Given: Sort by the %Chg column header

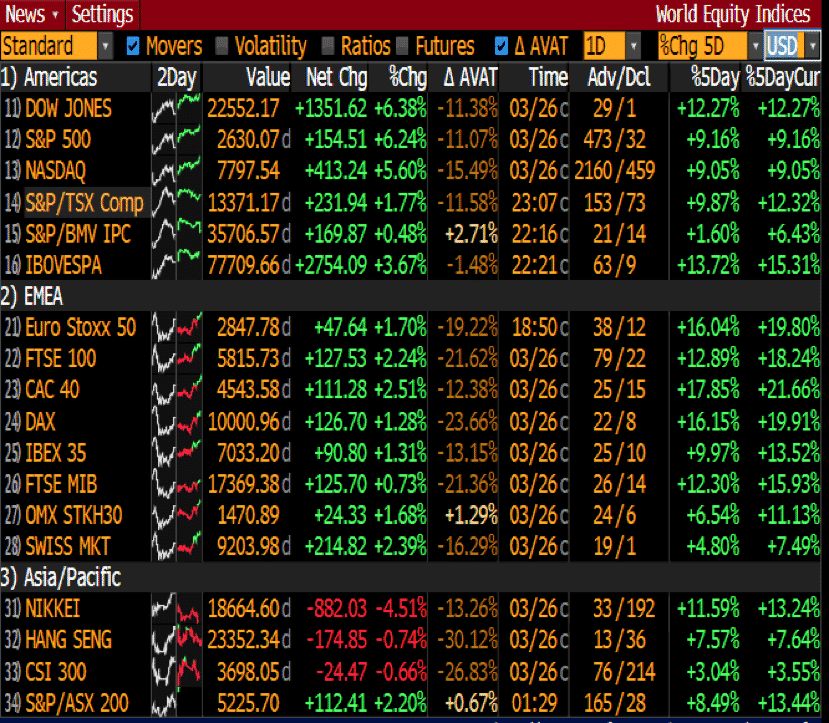Looking at the screenshot, I should [x=408, y=78].
